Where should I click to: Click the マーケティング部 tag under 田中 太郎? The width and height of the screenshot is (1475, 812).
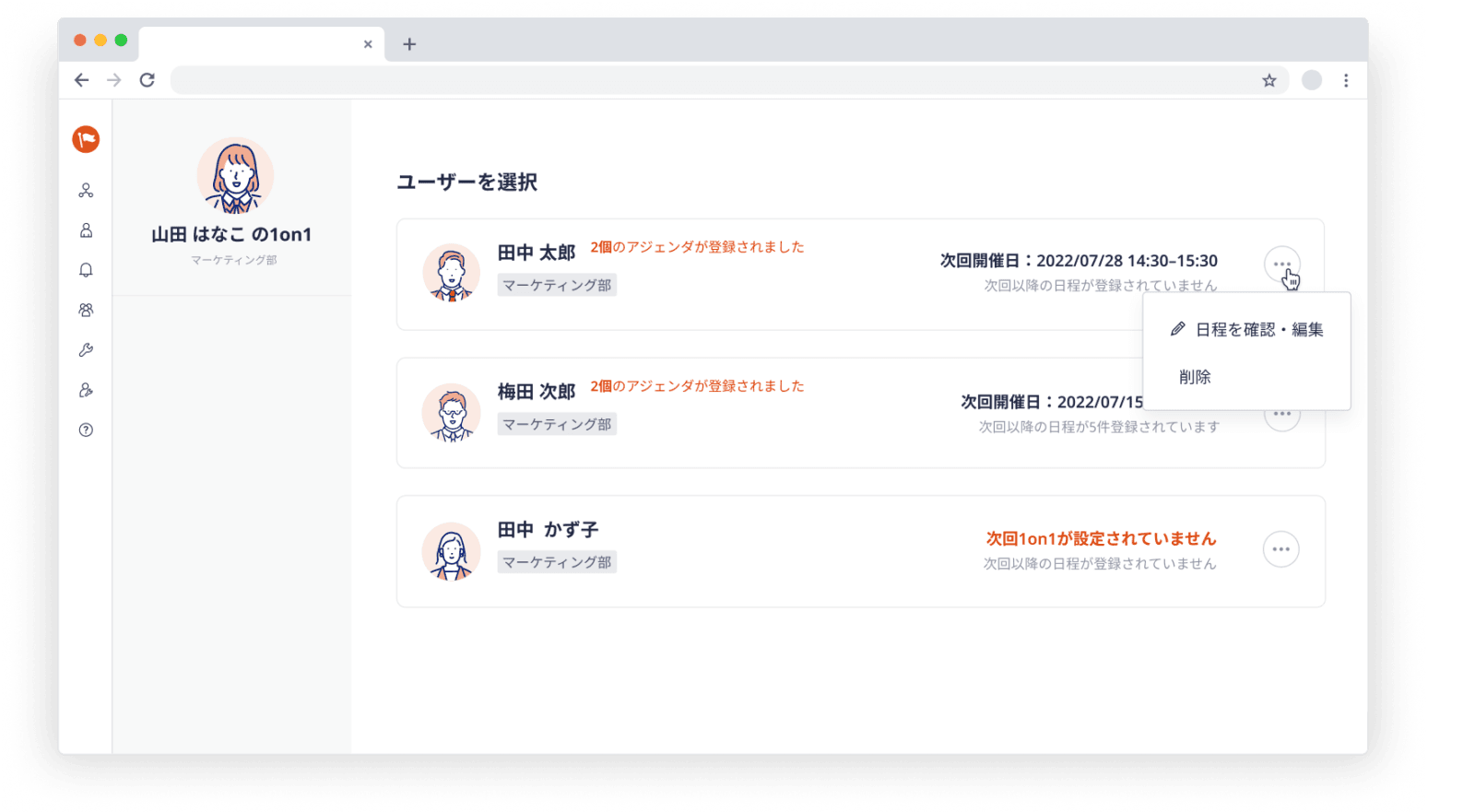(x=557, y=286)
